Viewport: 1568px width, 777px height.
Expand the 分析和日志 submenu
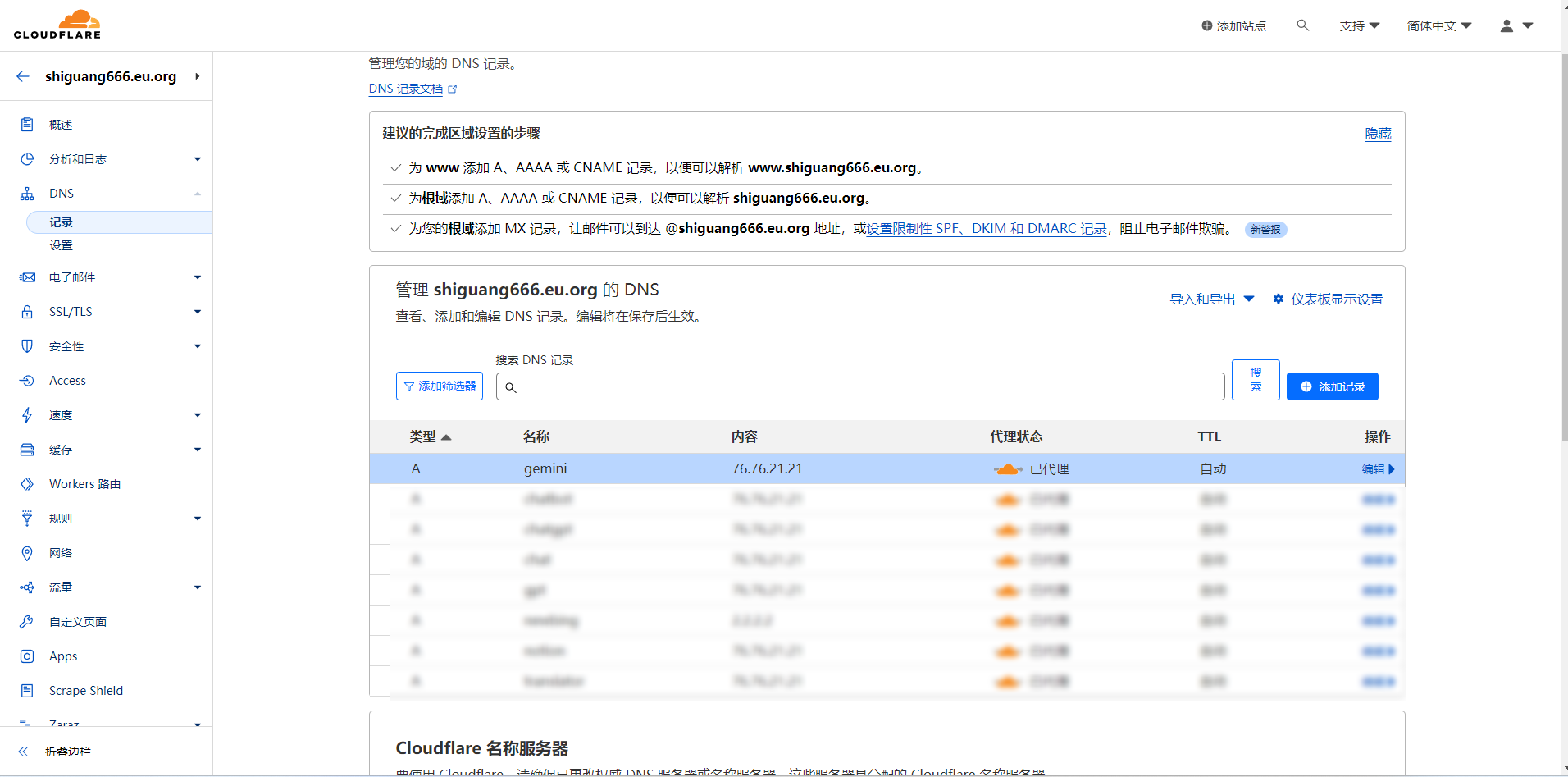click(x=198, y=159)
